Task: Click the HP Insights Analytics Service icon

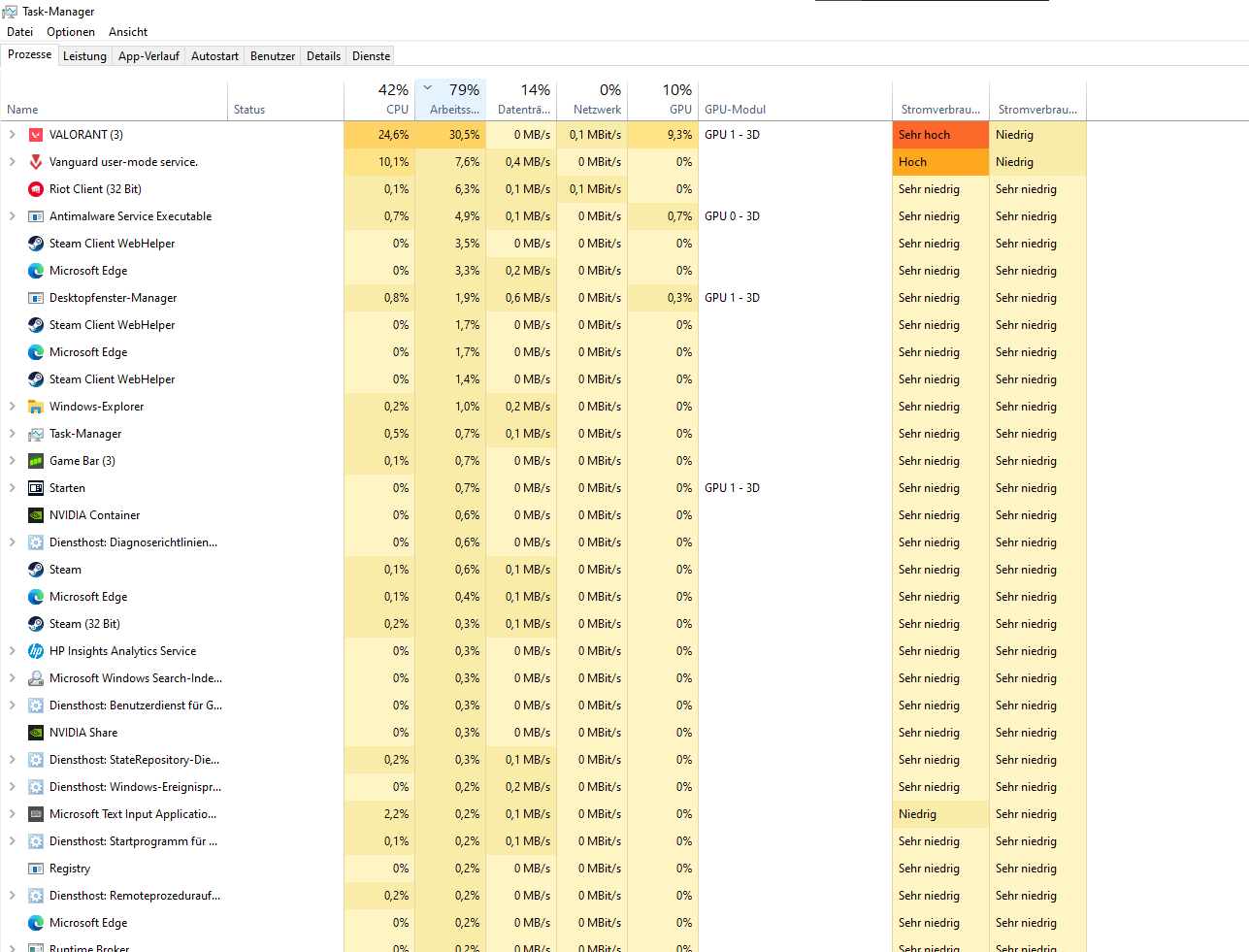Action: 36,651
